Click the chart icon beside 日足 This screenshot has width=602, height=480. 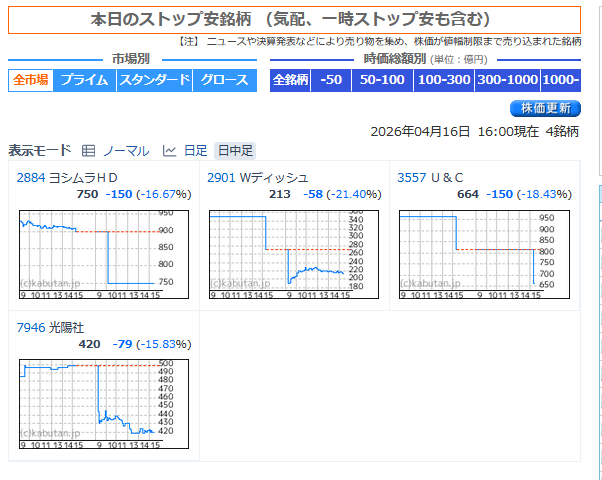pyautogui.click(x=169, y=151)
